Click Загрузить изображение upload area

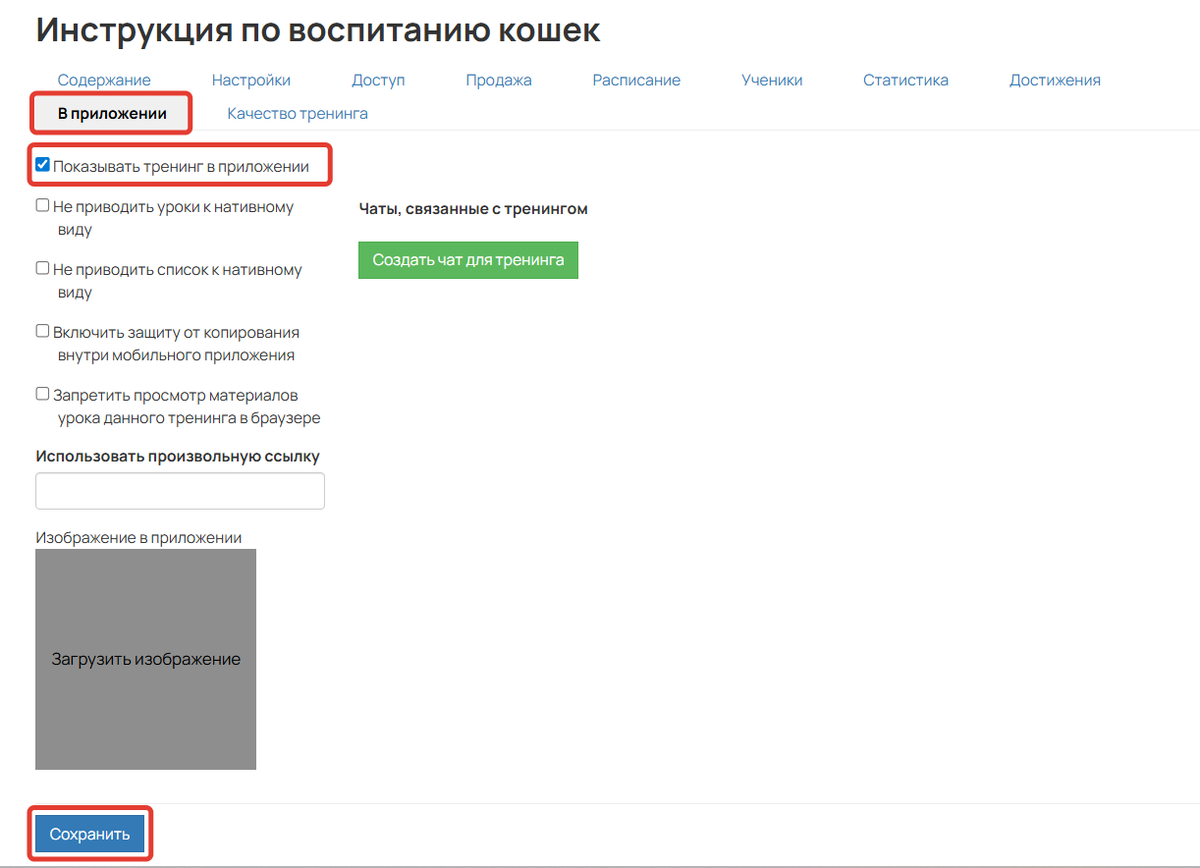[145, 658]
